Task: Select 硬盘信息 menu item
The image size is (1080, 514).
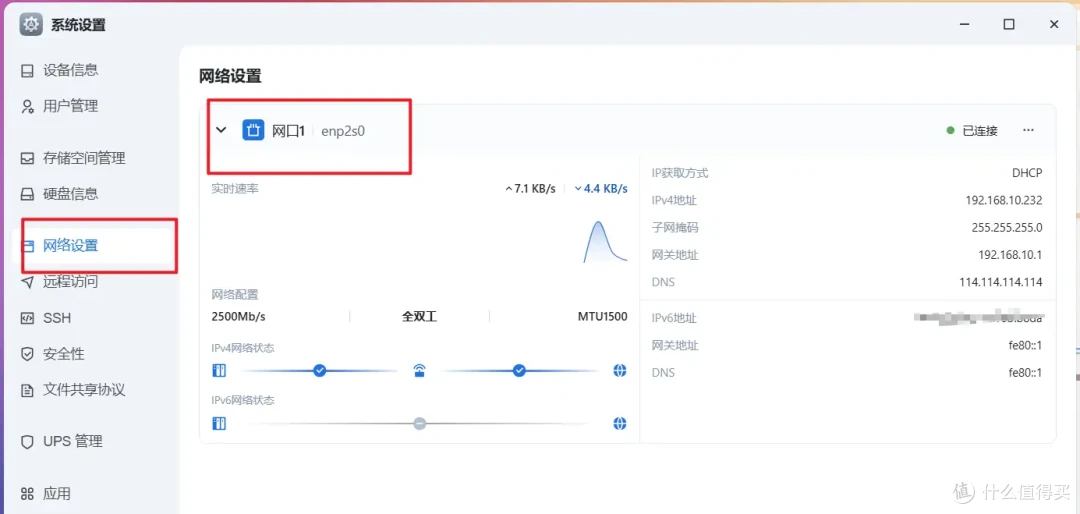Action: tap(70, 194)
